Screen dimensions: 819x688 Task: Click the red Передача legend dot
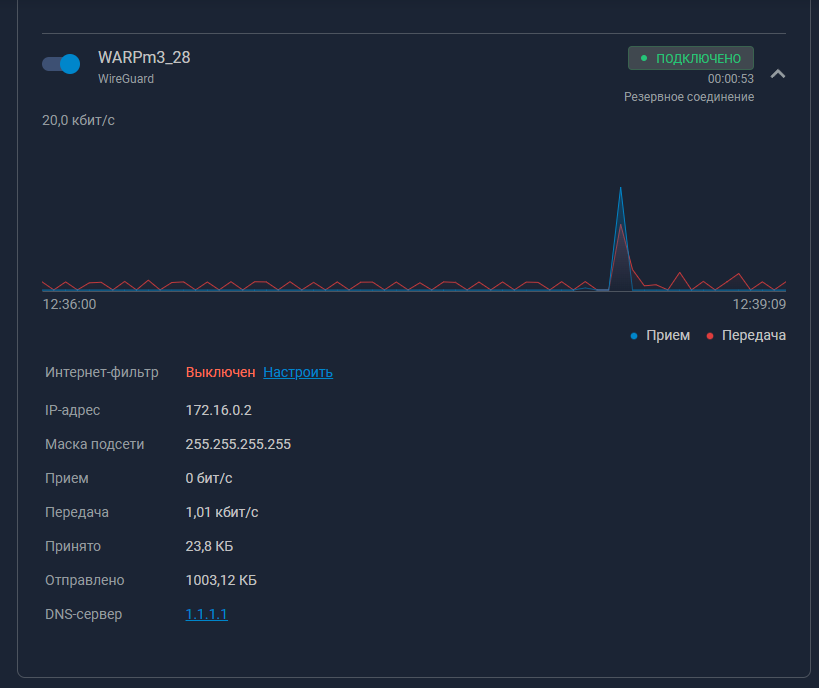710,336
